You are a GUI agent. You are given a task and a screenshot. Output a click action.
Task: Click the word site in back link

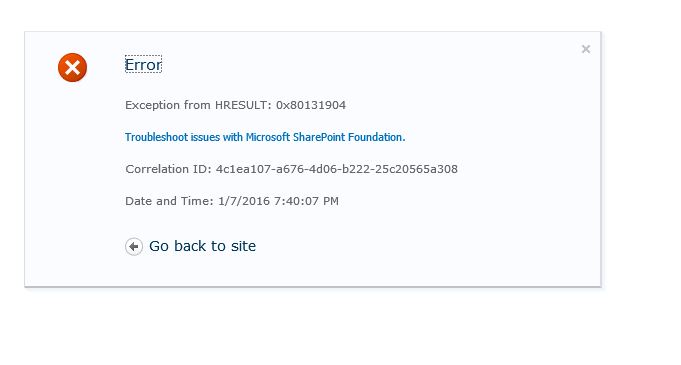[x=243, y=246]
